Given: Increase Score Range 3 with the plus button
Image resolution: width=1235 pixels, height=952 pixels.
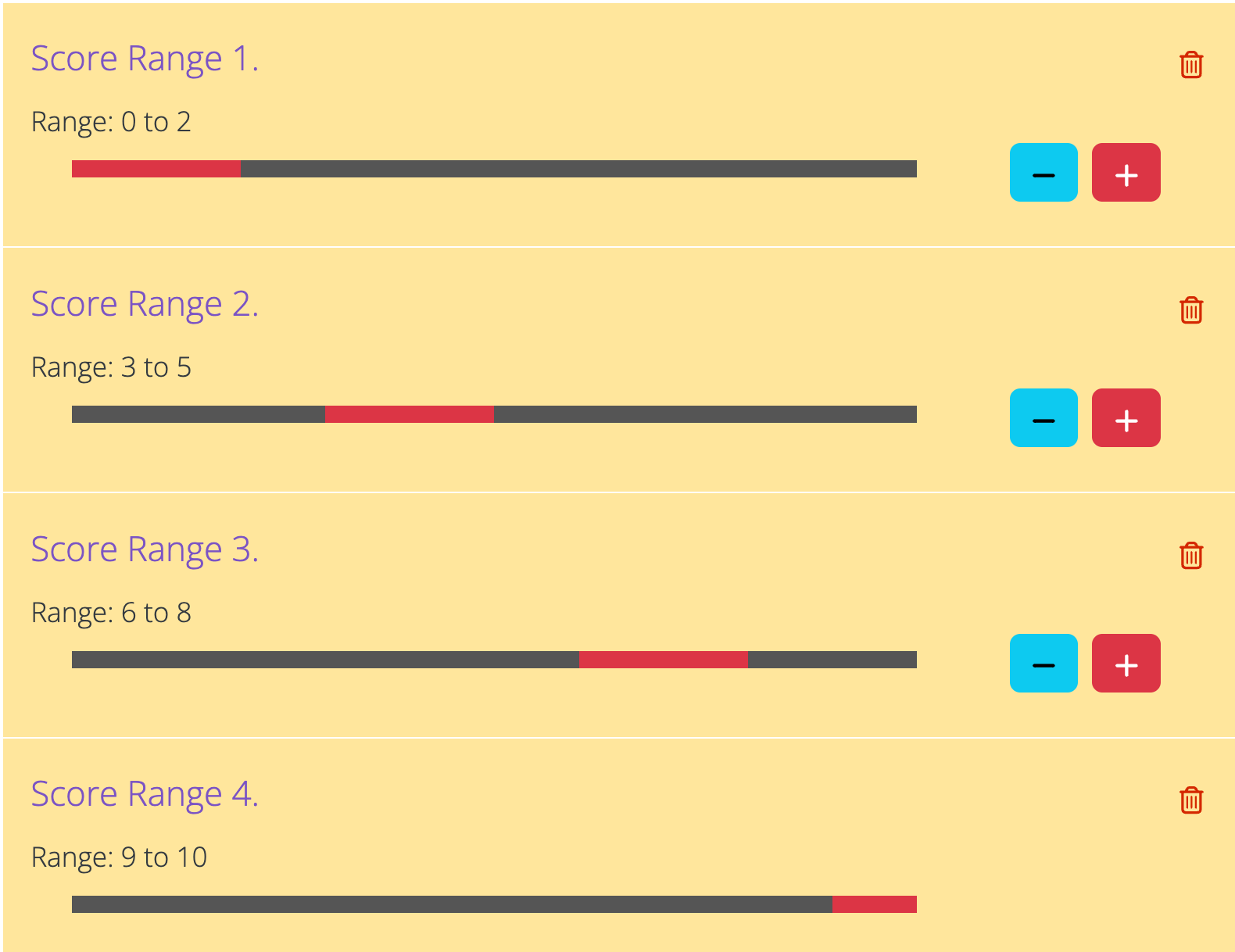Looking at the screenshot, I should [x=1126, y=664].
